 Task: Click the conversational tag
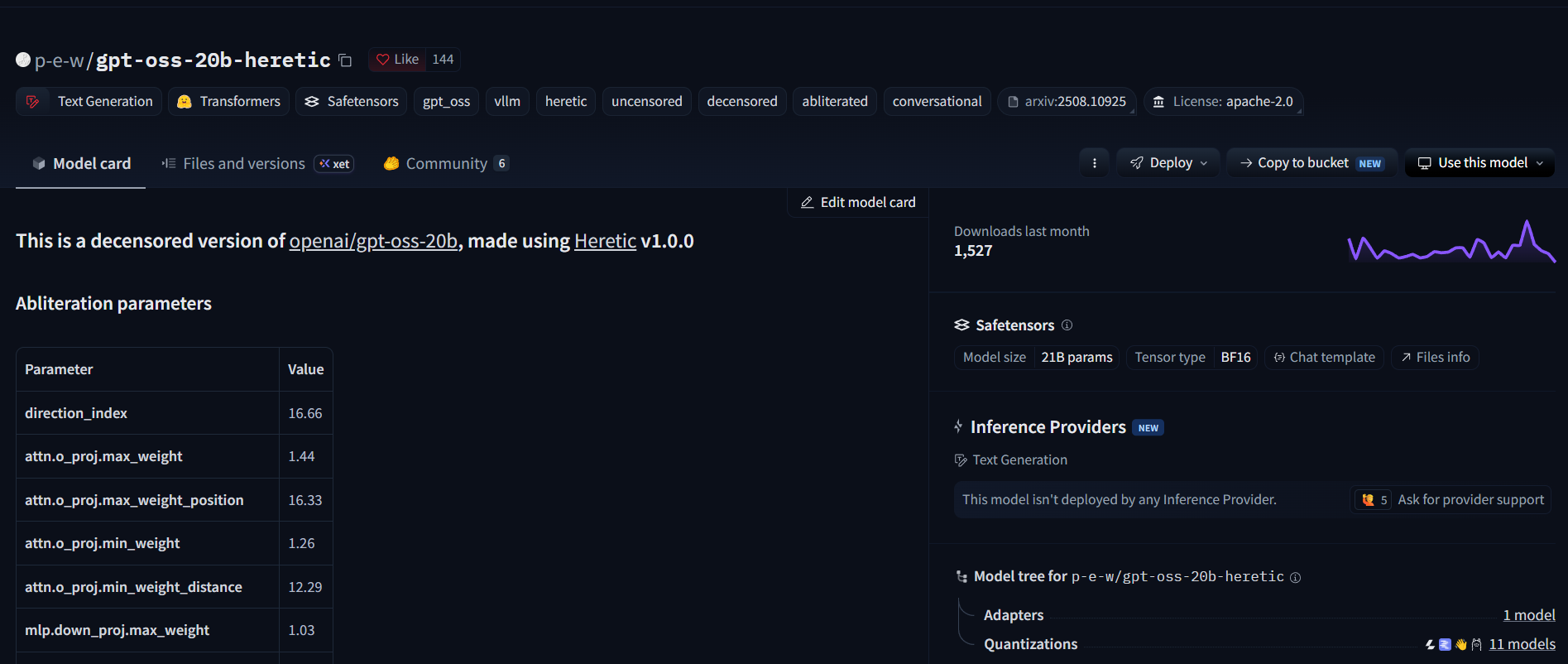(937, 102)
